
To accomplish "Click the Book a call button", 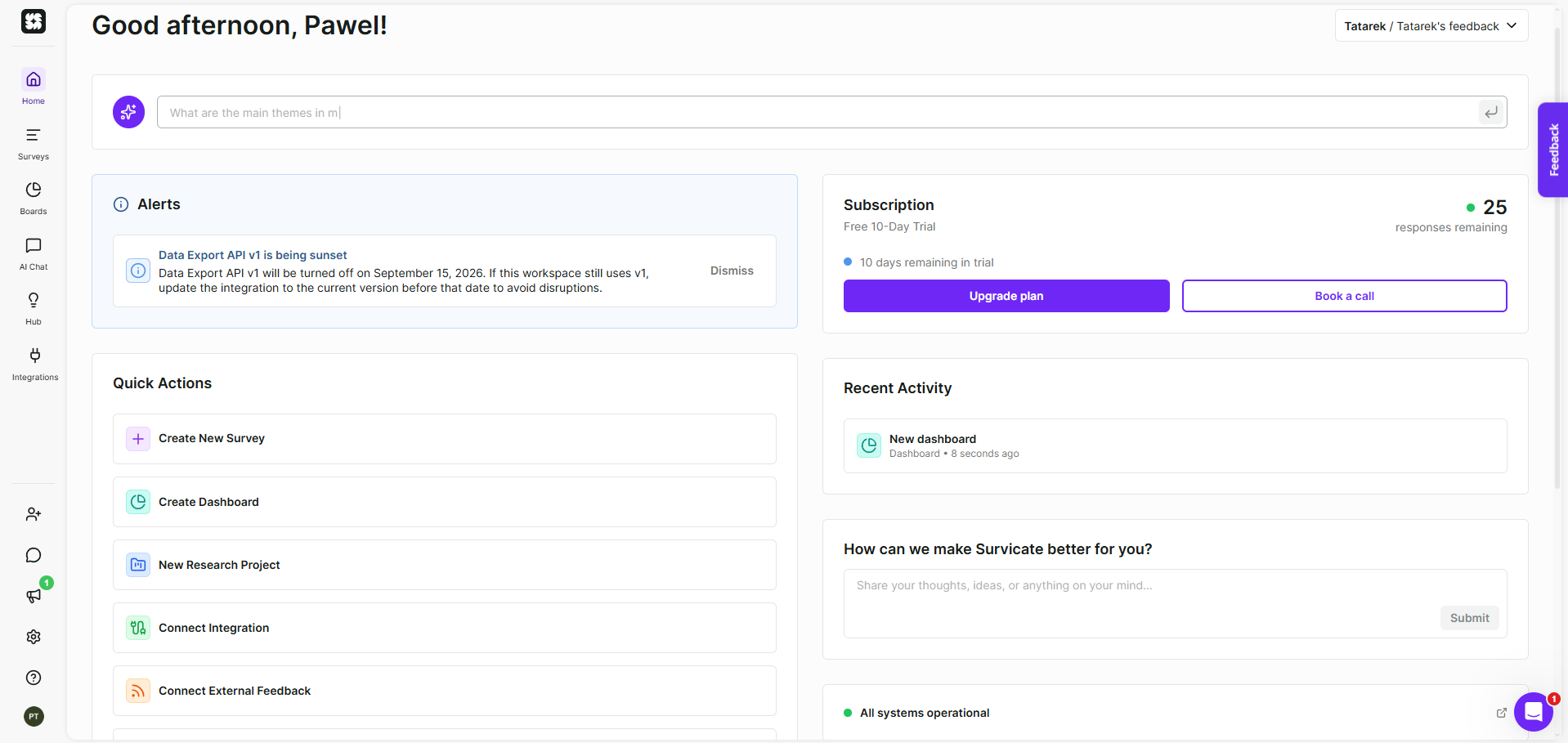I will click(1344, 296).
